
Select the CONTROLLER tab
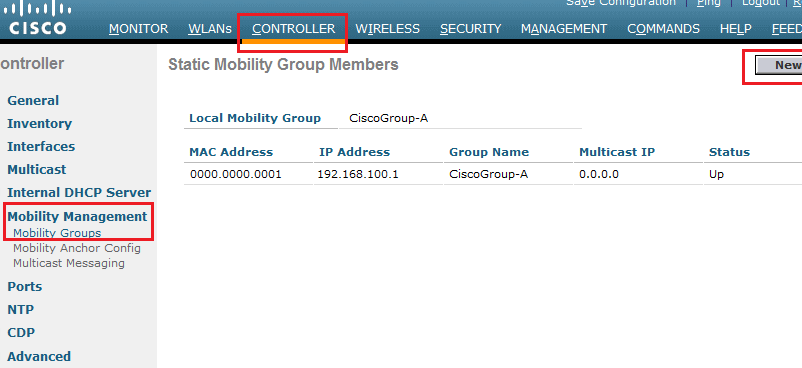[294, 29]
